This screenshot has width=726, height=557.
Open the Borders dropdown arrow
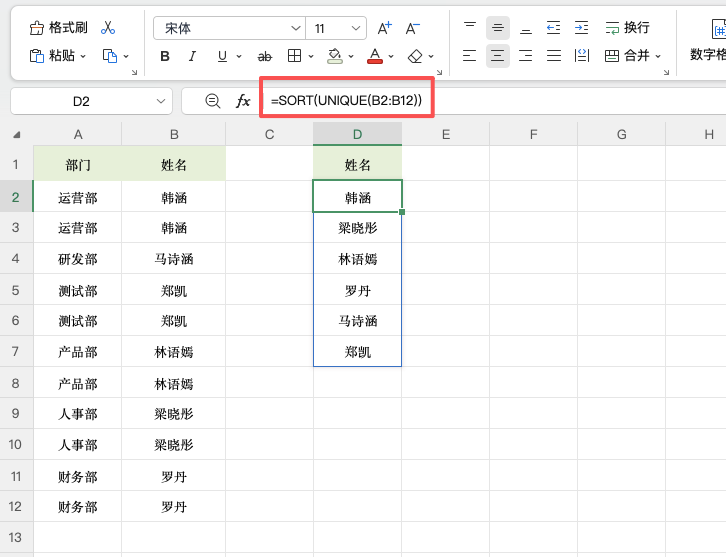(x=311, y=56)
